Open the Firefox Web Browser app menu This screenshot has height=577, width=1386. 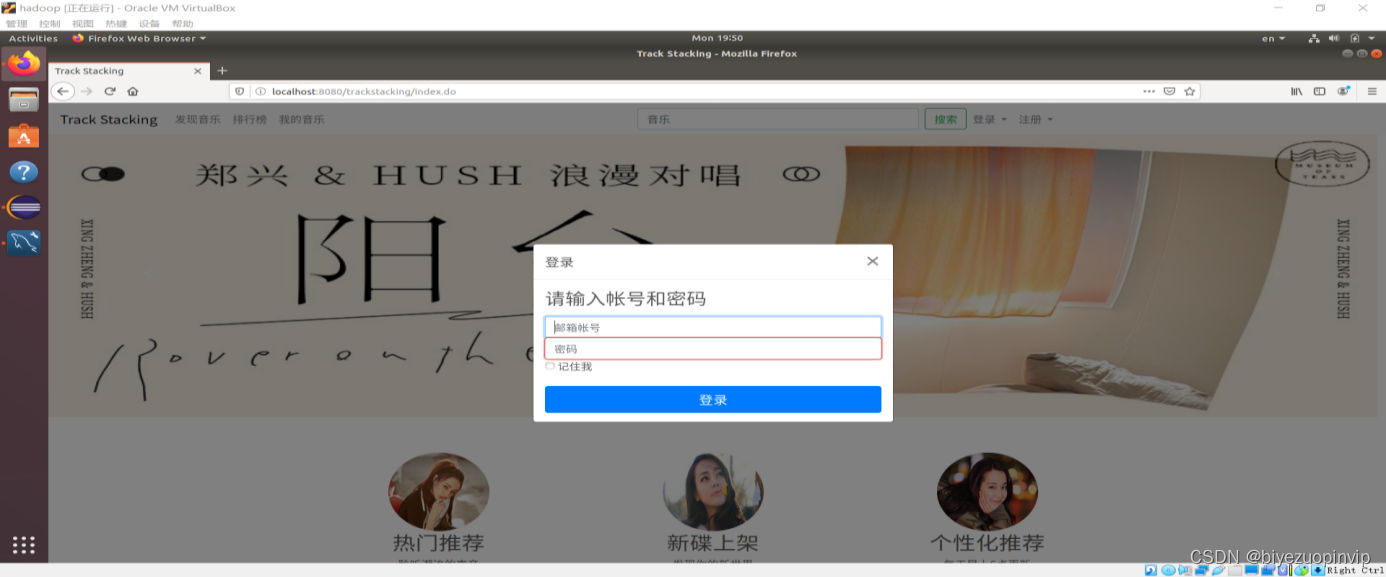(x=139, y=39)
